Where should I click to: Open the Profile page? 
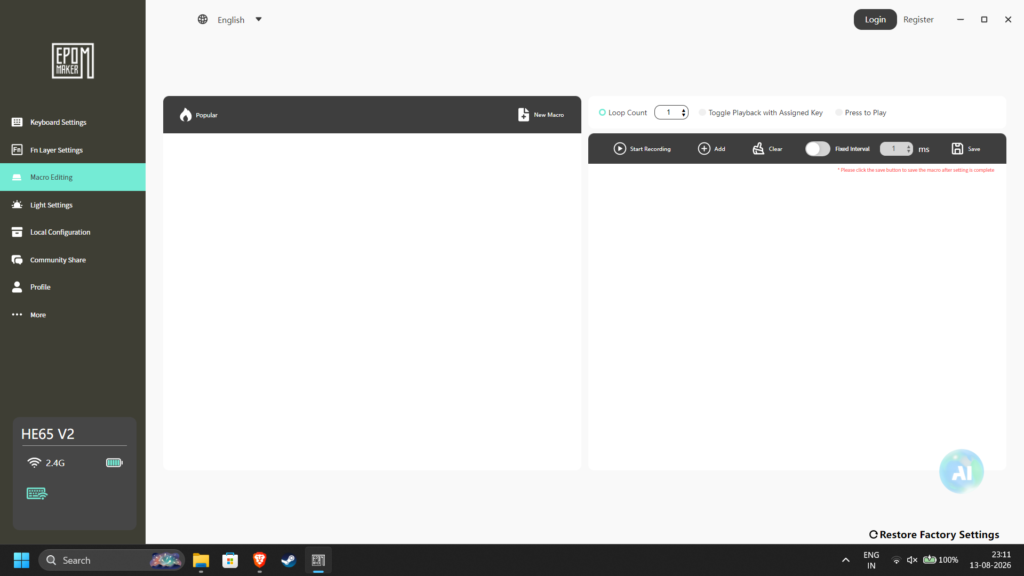72,287
